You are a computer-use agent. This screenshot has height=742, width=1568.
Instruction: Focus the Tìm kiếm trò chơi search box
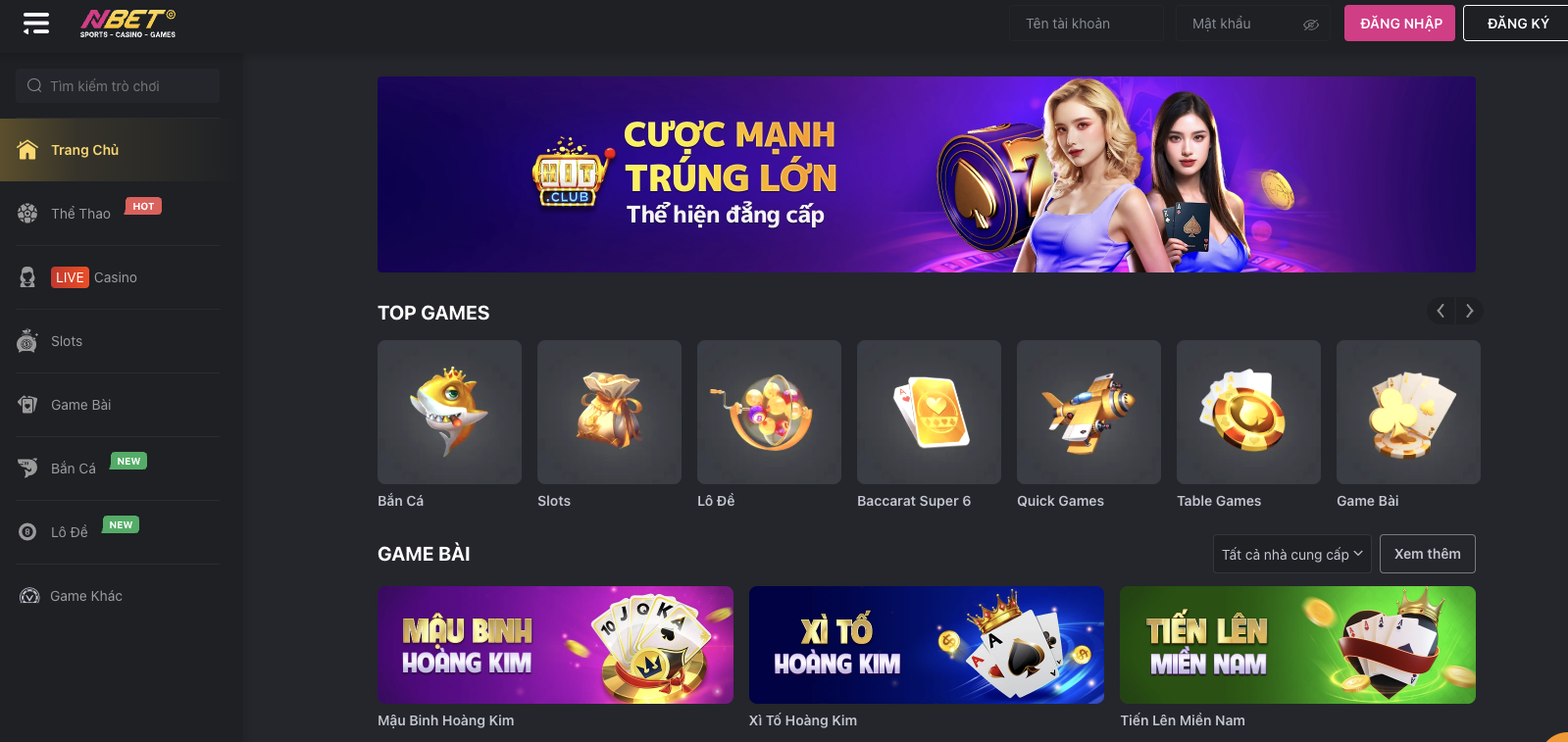tap(118, 86)
